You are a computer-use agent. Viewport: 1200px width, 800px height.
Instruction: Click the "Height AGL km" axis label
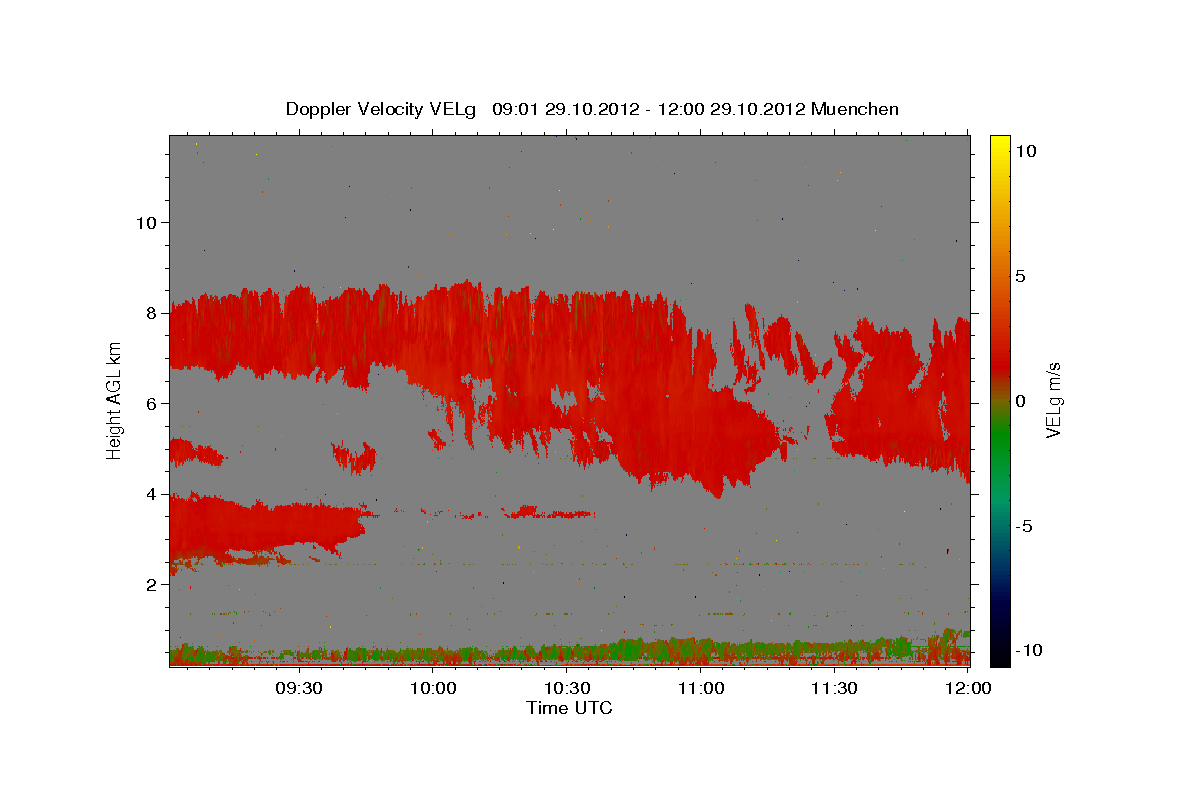(x=115, y=400)
